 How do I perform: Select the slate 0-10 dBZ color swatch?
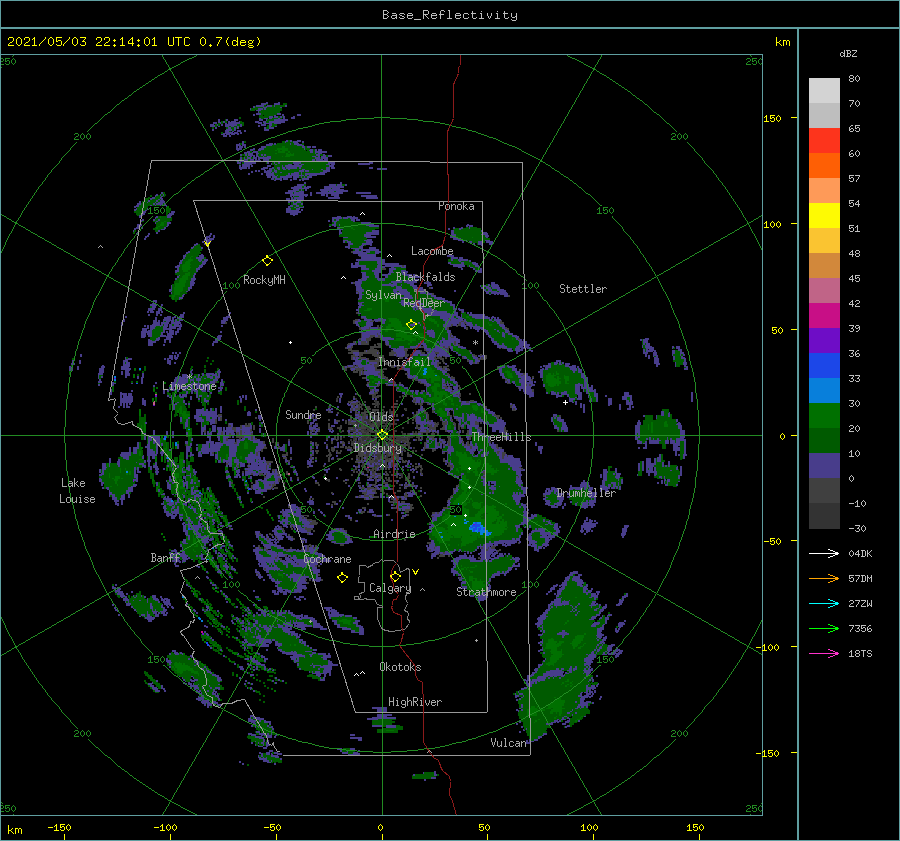click(824, 466)
